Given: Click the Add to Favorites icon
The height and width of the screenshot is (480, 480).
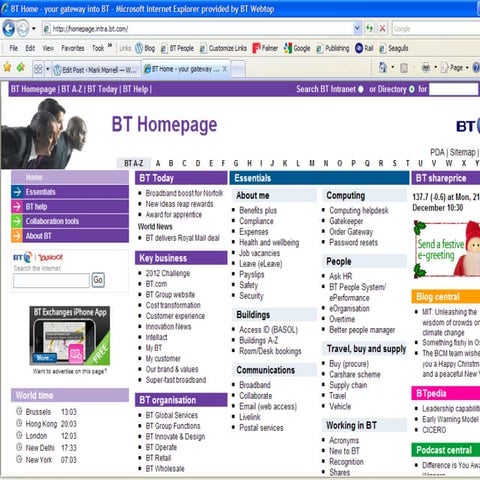Looking at the screenshot, I should tap(21, 68).
